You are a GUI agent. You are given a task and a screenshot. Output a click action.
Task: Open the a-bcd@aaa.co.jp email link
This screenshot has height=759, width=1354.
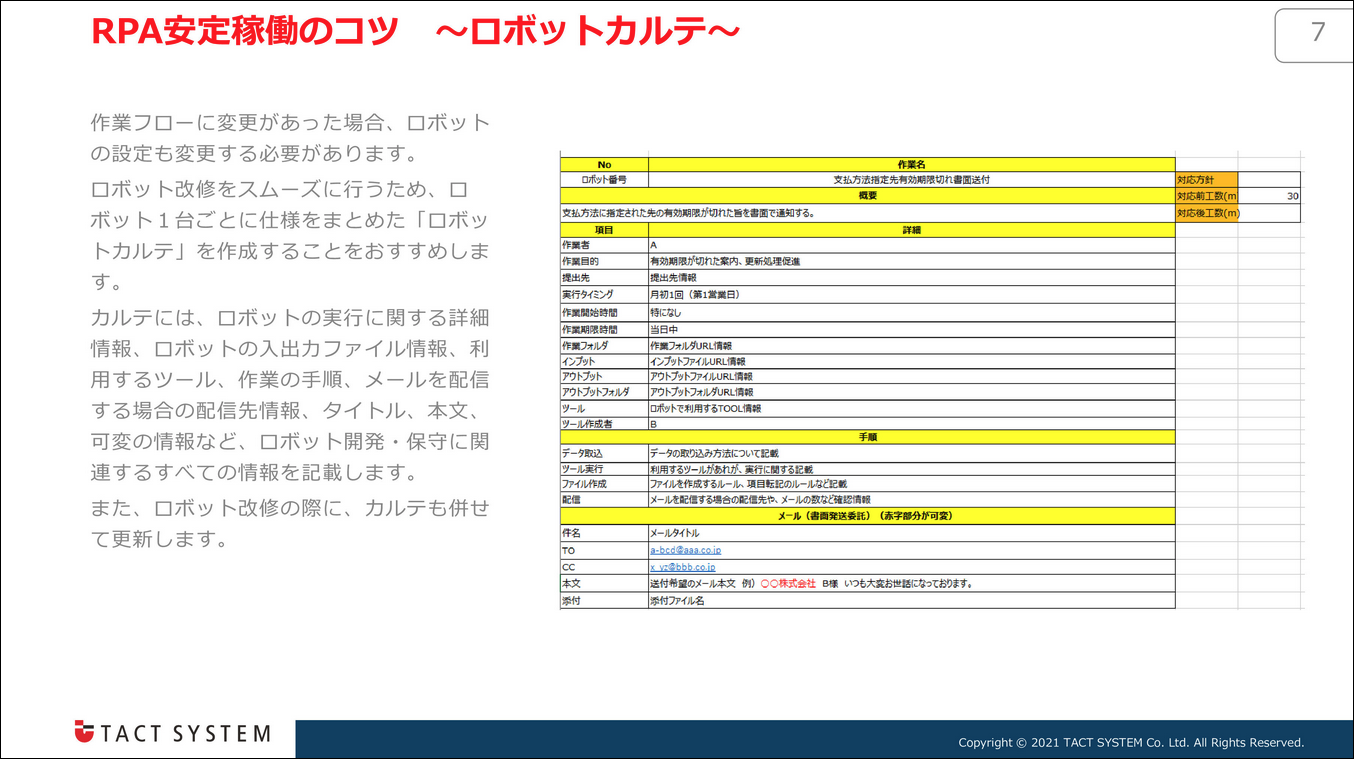686,550
